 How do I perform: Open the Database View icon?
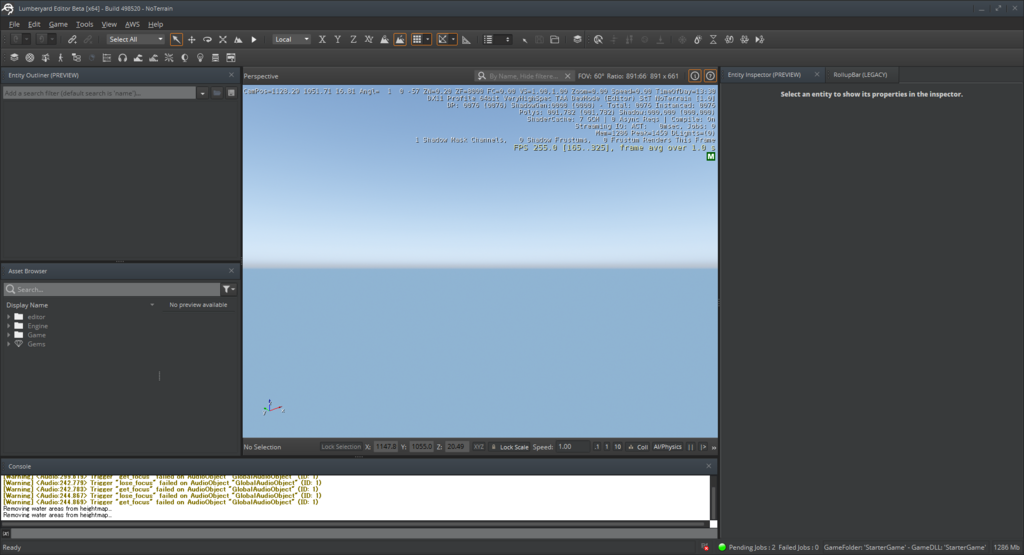pyautogui.click(x=216, y=58)
